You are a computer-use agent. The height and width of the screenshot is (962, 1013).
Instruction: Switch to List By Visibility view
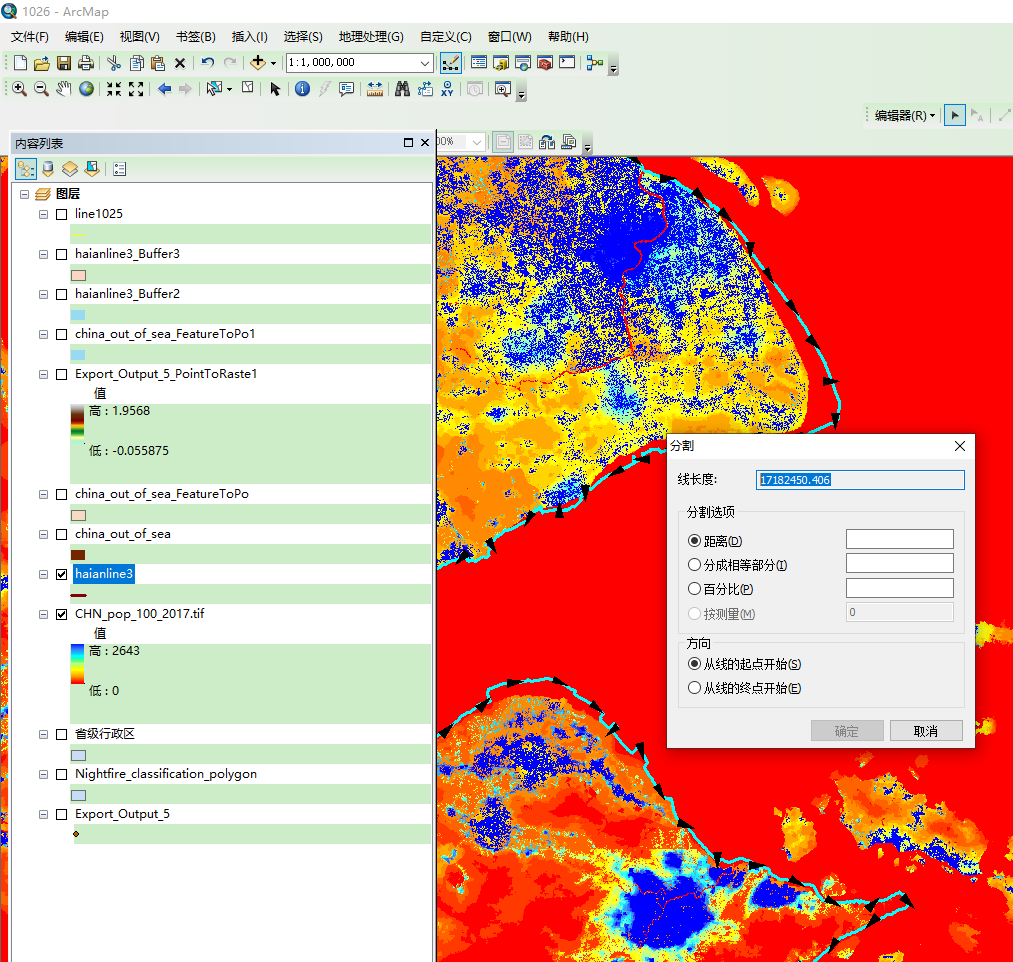[70, 169]
